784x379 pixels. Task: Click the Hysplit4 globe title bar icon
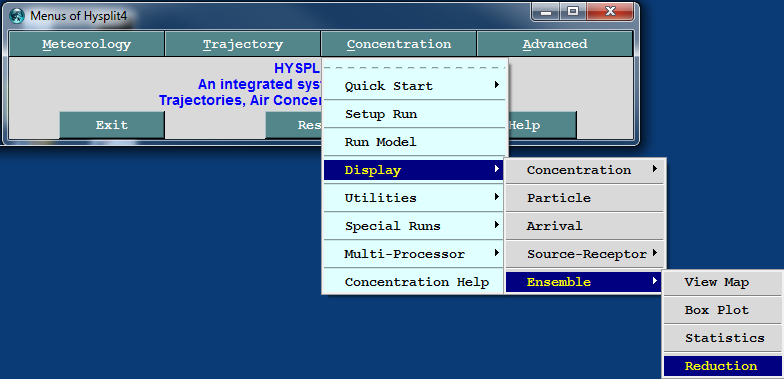click(x=17, y=16)
